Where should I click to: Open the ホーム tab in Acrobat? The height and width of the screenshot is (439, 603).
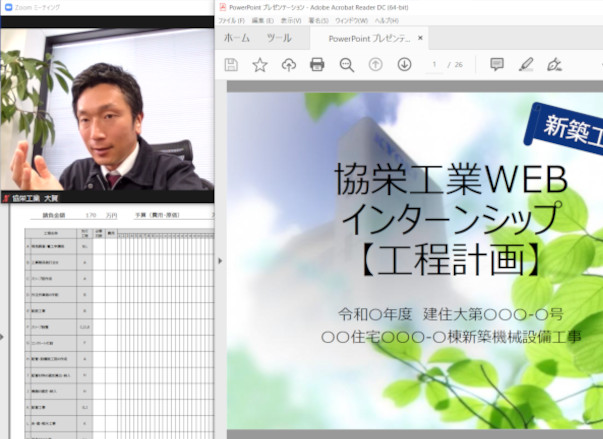(x=237, y=38)
